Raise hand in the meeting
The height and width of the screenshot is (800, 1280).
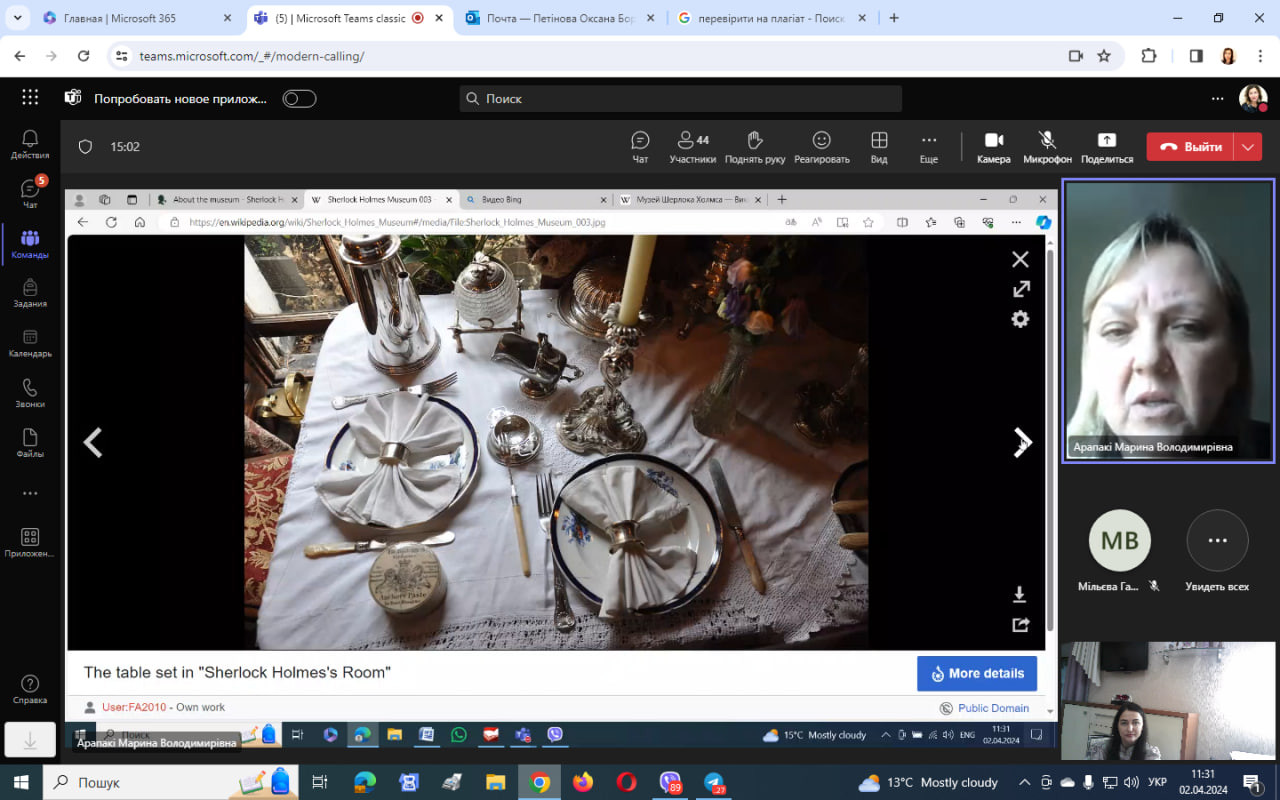[x=755, y=146]
